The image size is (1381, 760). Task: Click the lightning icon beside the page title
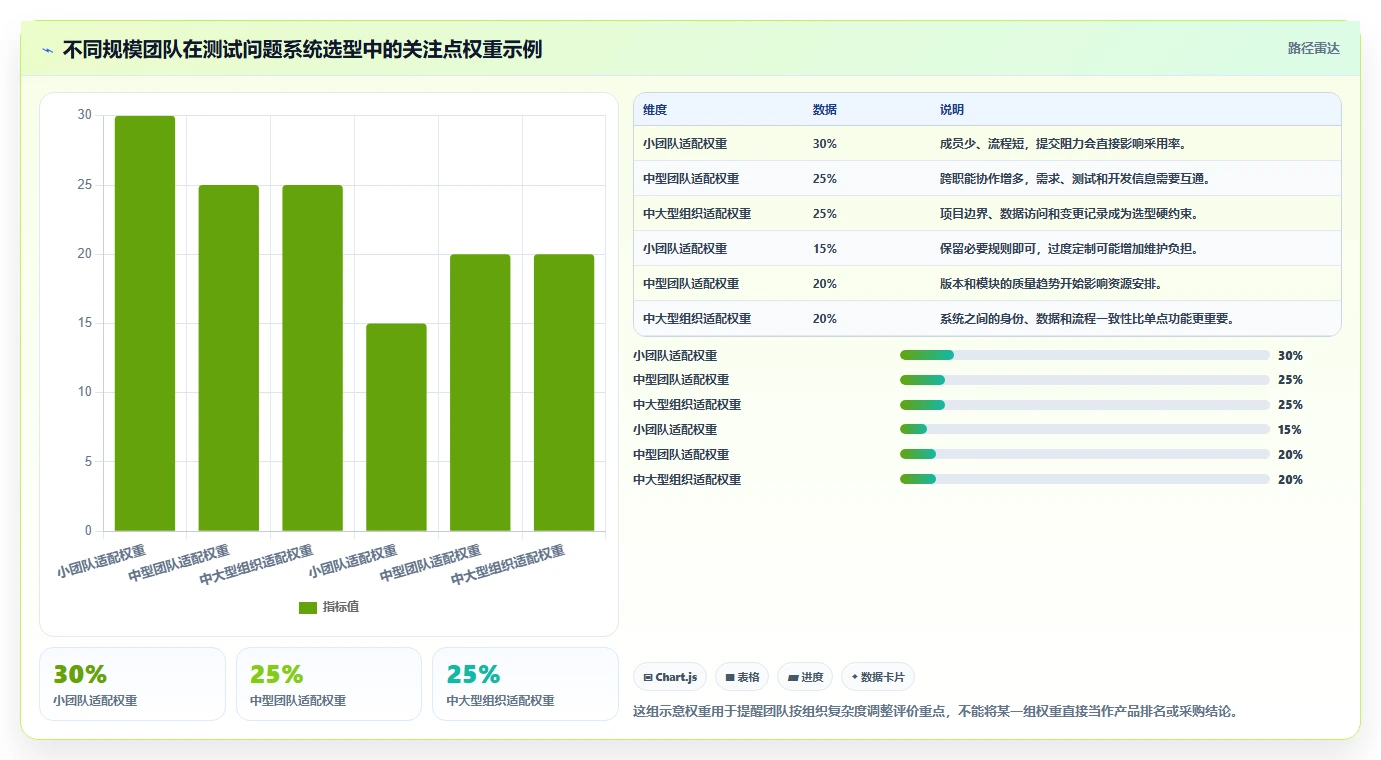pos(48,50)
